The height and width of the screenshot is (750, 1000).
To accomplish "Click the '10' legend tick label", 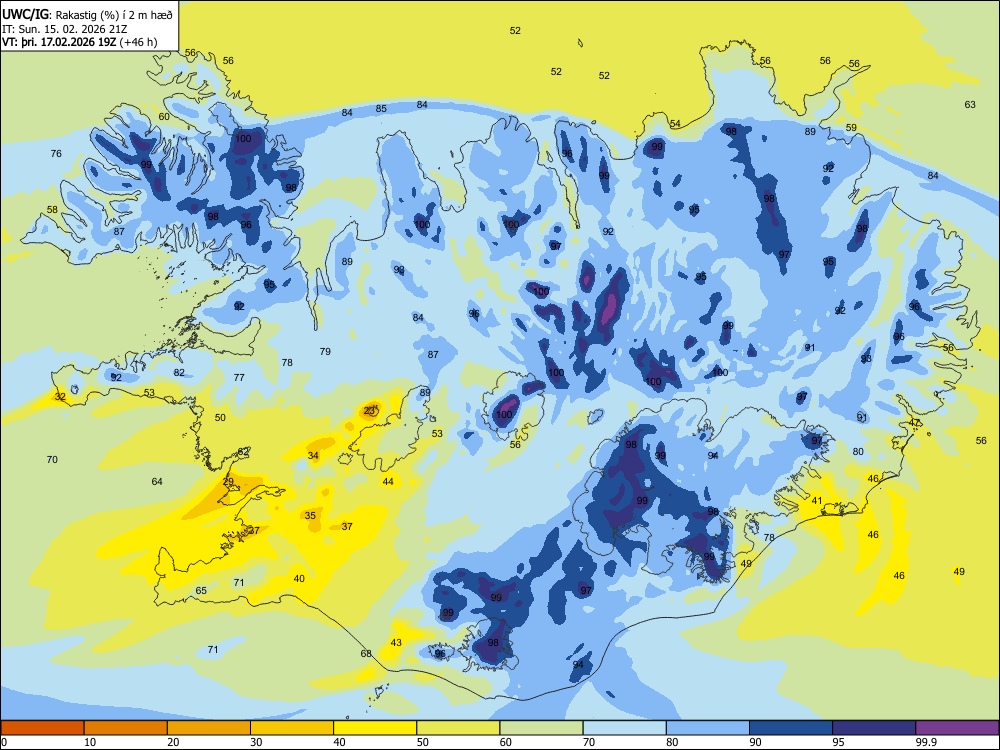I will click(90, 742).
